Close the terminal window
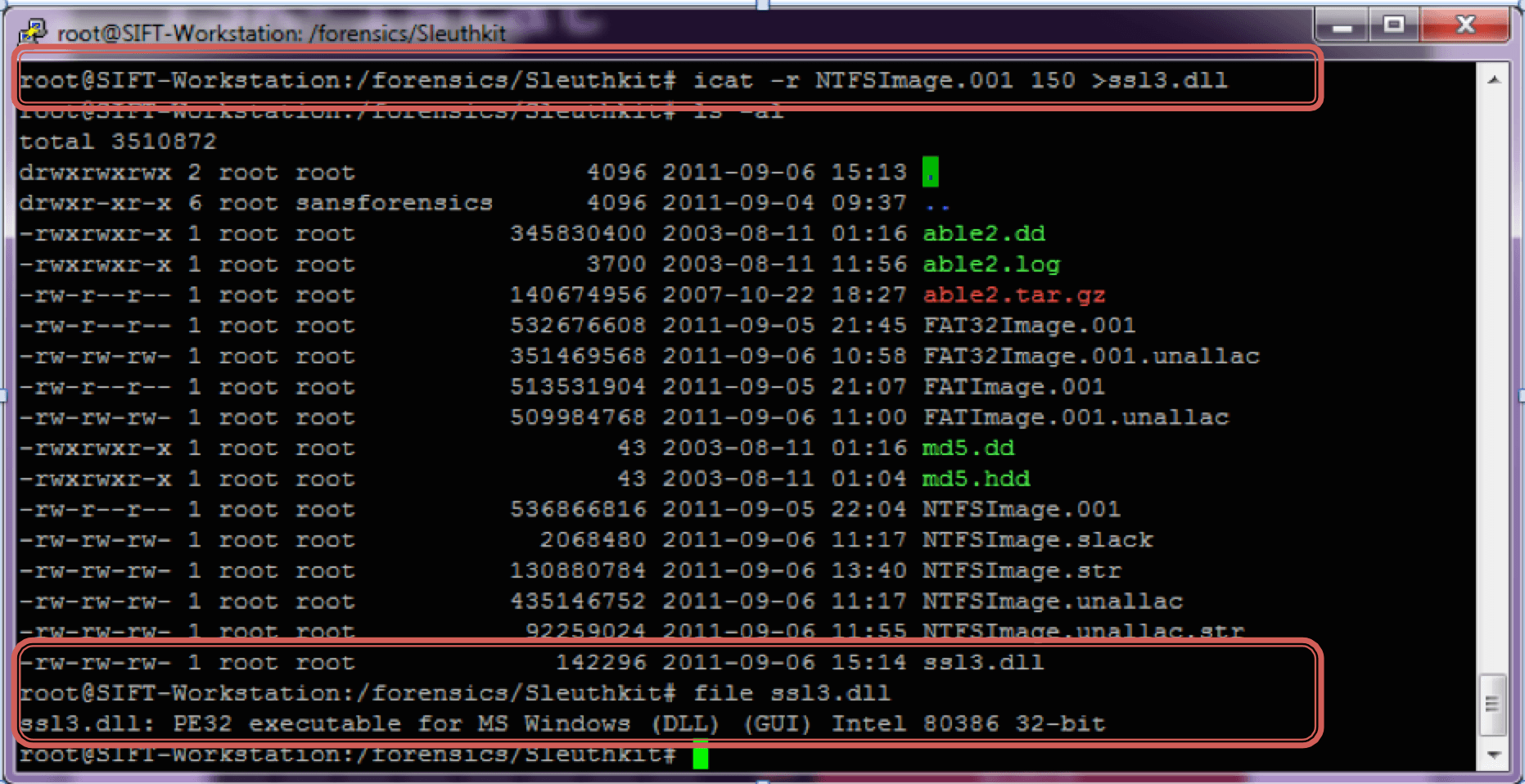Screen dimensions: 1525x784 tap(1464, 25)
